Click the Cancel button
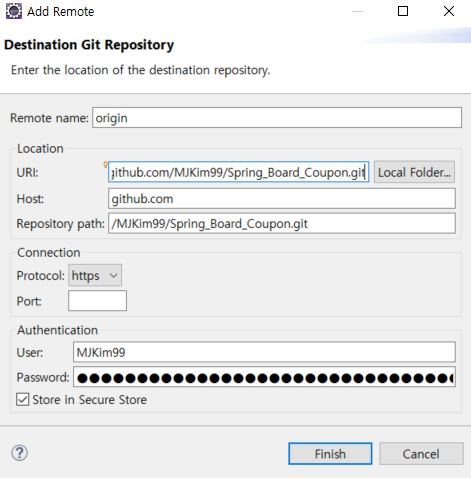471x478 pixels. pos(421,453)
